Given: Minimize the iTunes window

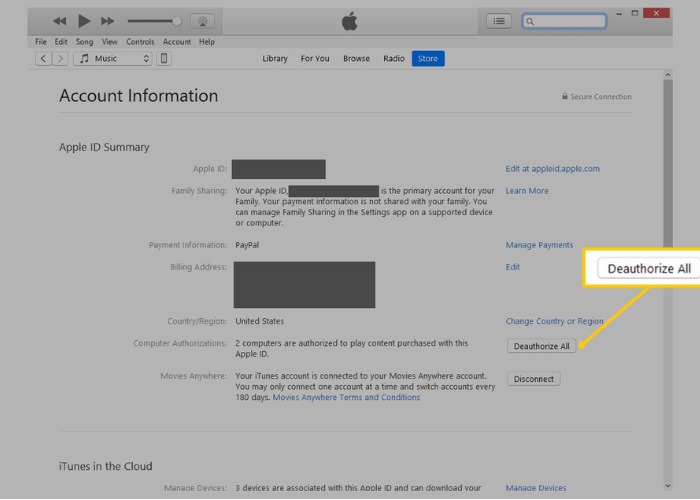Looking at the screenshot, I should [x=619, y=13].
